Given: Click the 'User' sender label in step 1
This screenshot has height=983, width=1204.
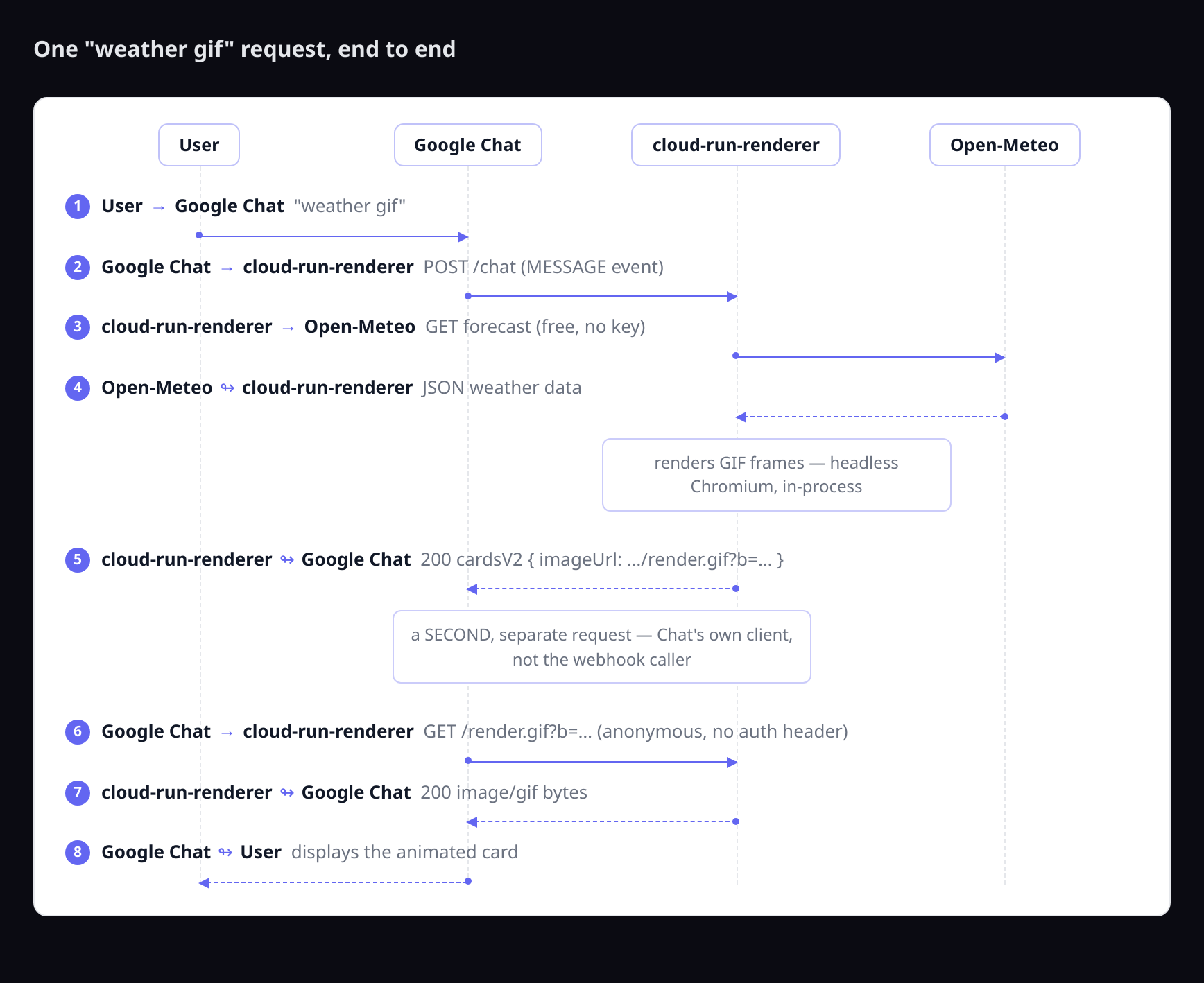Looking at the screenshot, I should point(122,207).
